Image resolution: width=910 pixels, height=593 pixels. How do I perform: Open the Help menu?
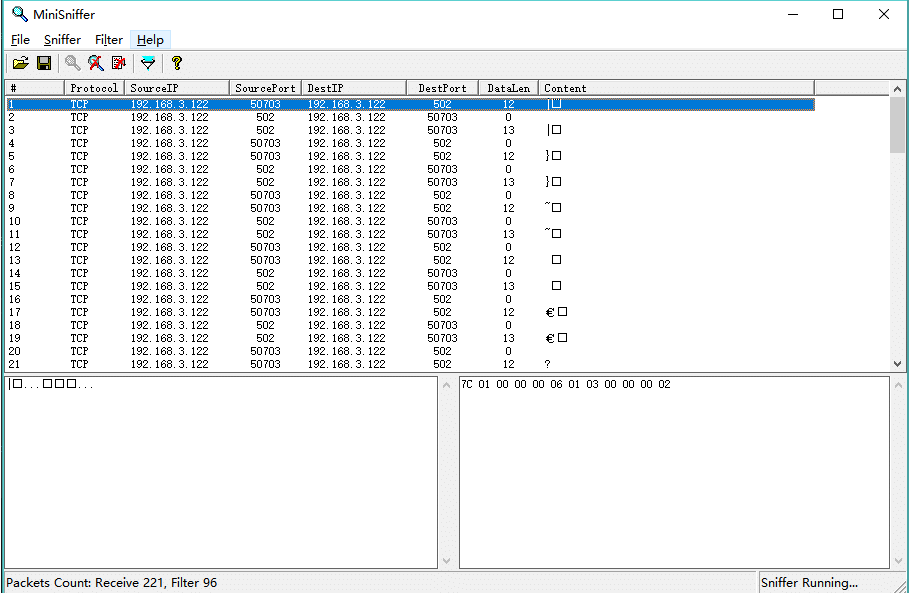(150, 40)
